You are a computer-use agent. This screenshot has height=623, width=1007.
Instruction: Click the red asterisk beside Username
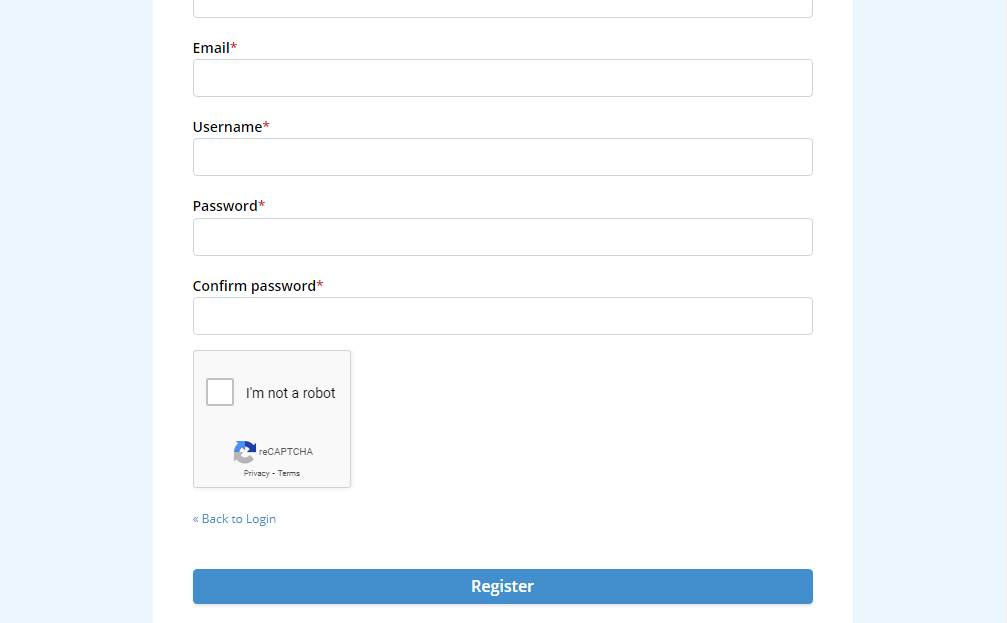tap(266, 126)
